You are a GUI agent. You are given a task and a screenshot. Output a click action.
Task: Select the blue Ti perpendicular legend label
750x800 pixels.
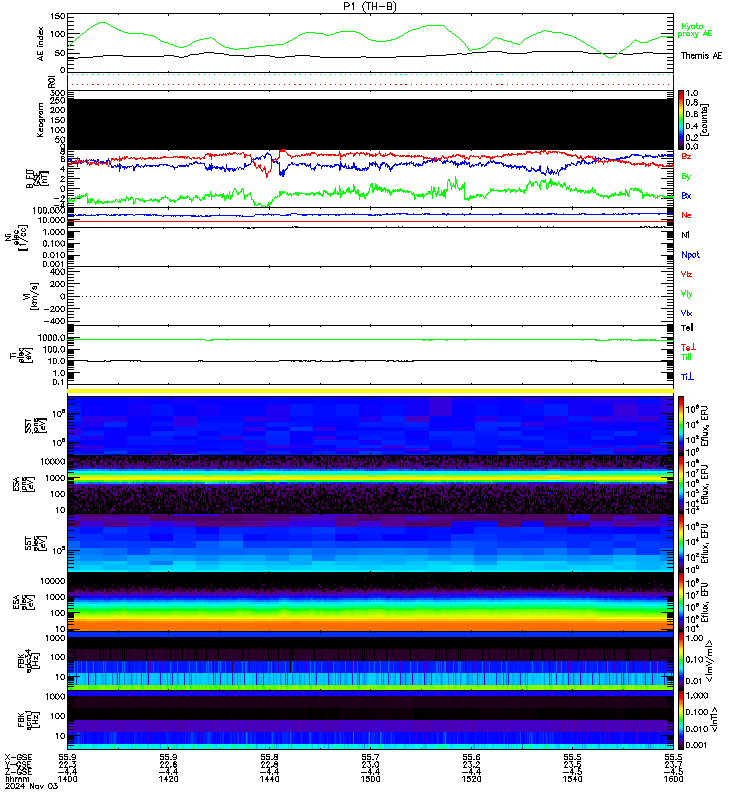687,377
